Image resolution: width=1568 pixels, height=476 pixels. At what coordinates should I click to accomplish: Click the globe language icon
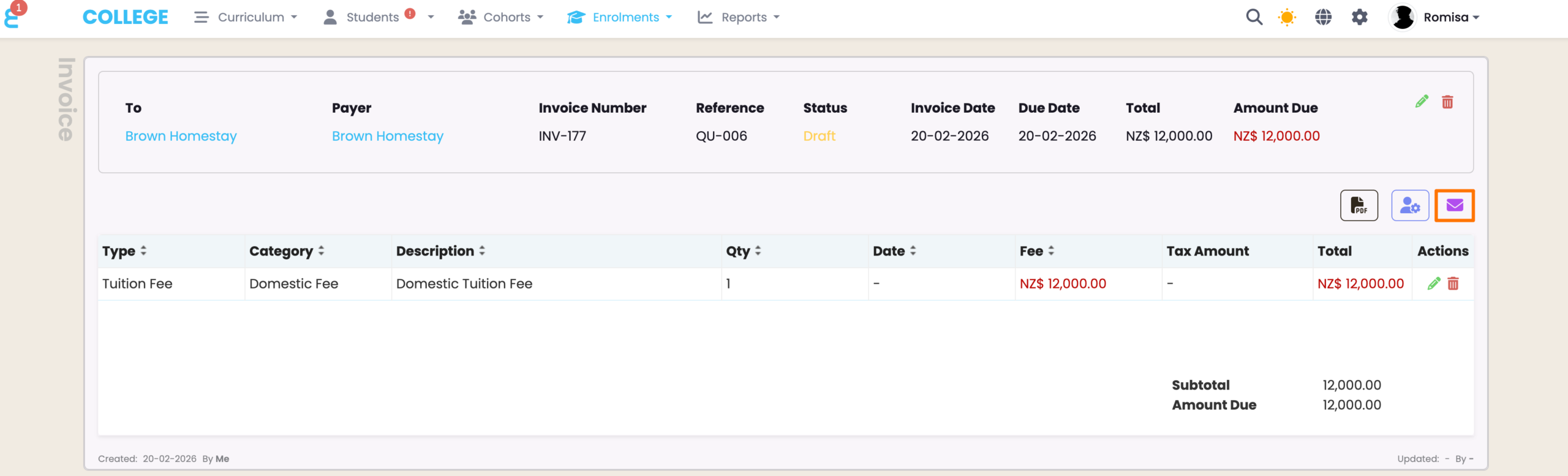(x=1323, y=17)
